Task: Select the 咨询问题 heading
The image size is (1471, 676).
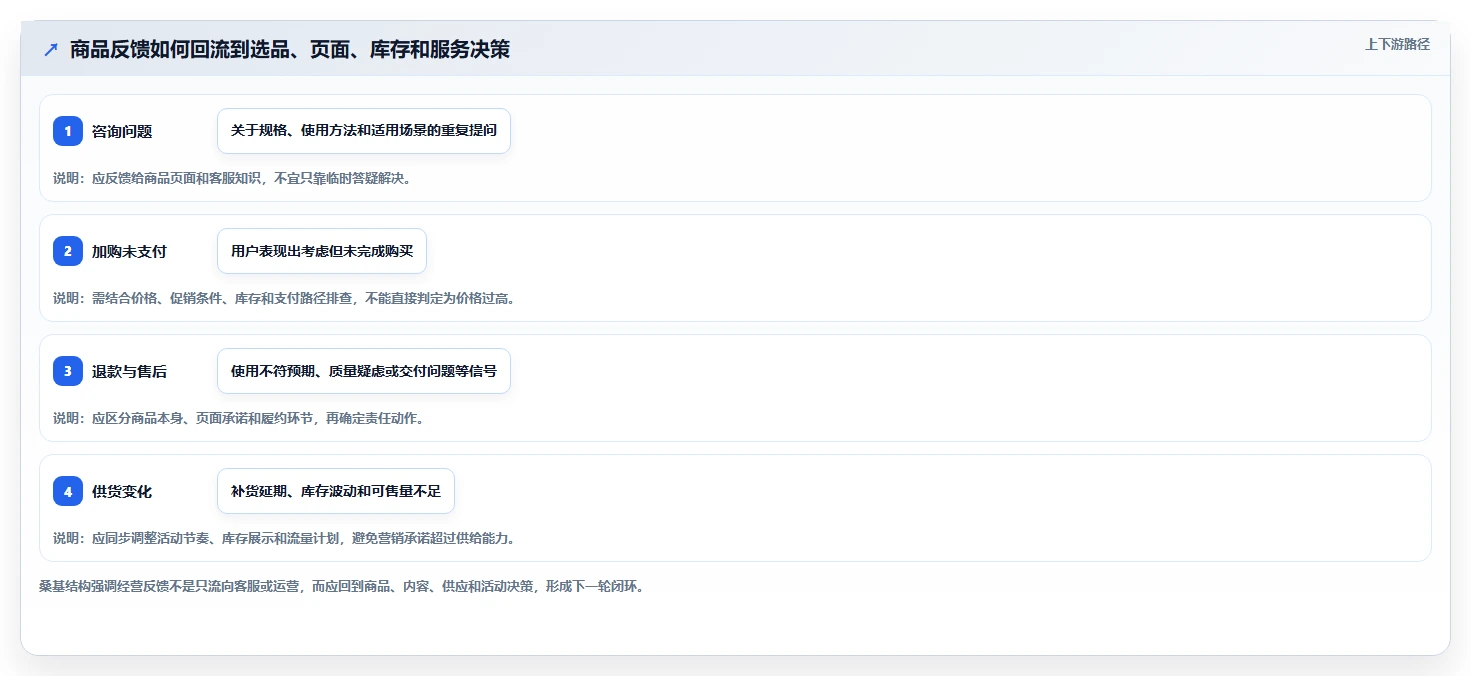Action: (x=122, y=131)
